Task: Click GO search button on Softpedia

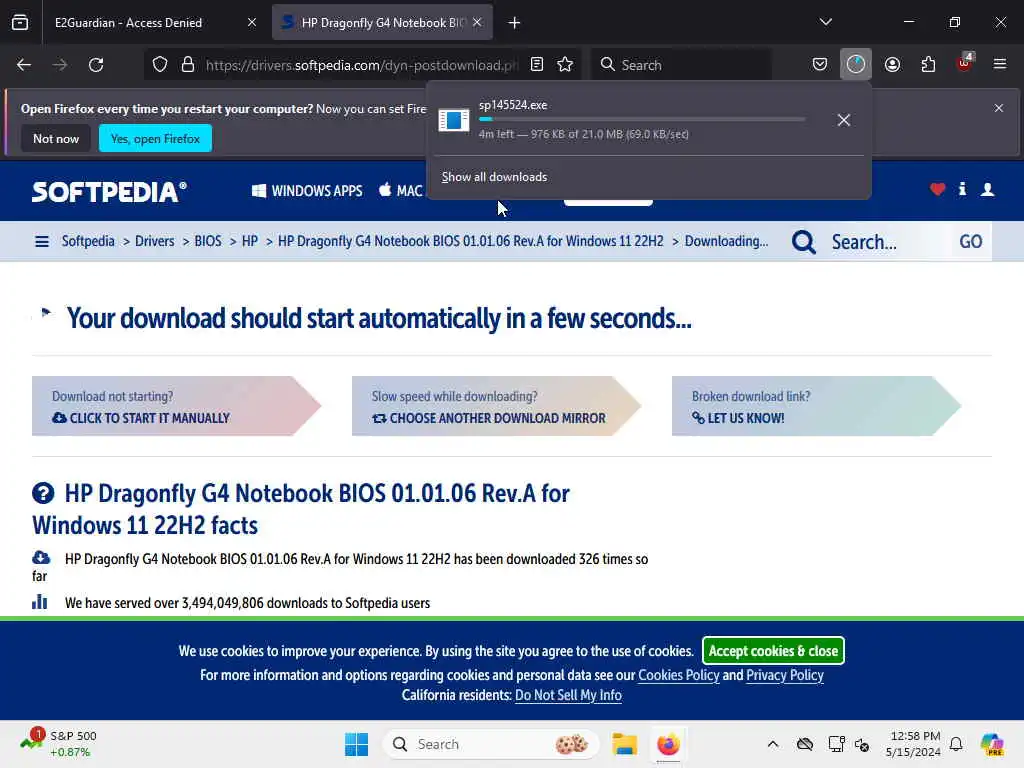Action: 970,242
